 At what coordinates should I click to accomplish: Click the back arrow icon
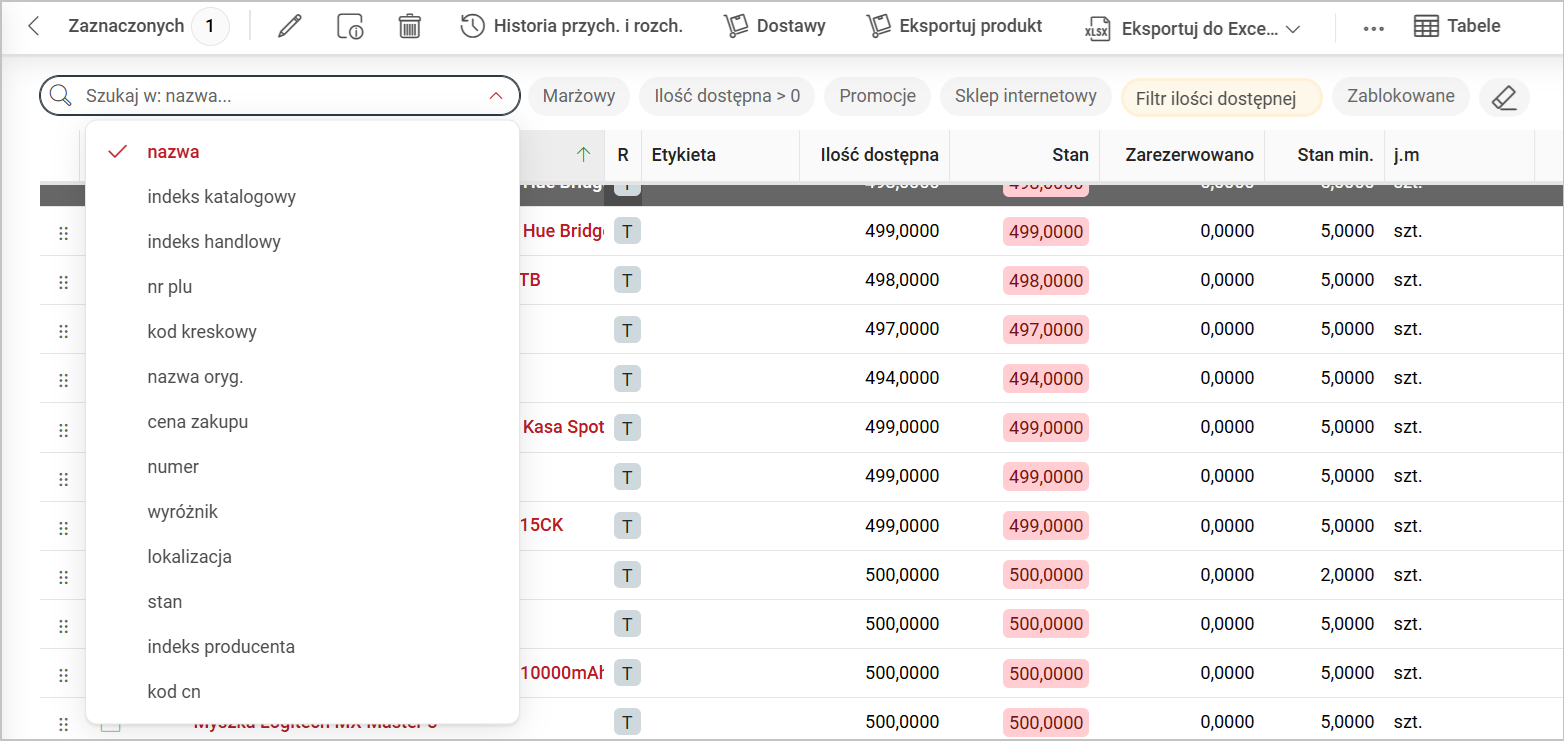click(34, 27)
